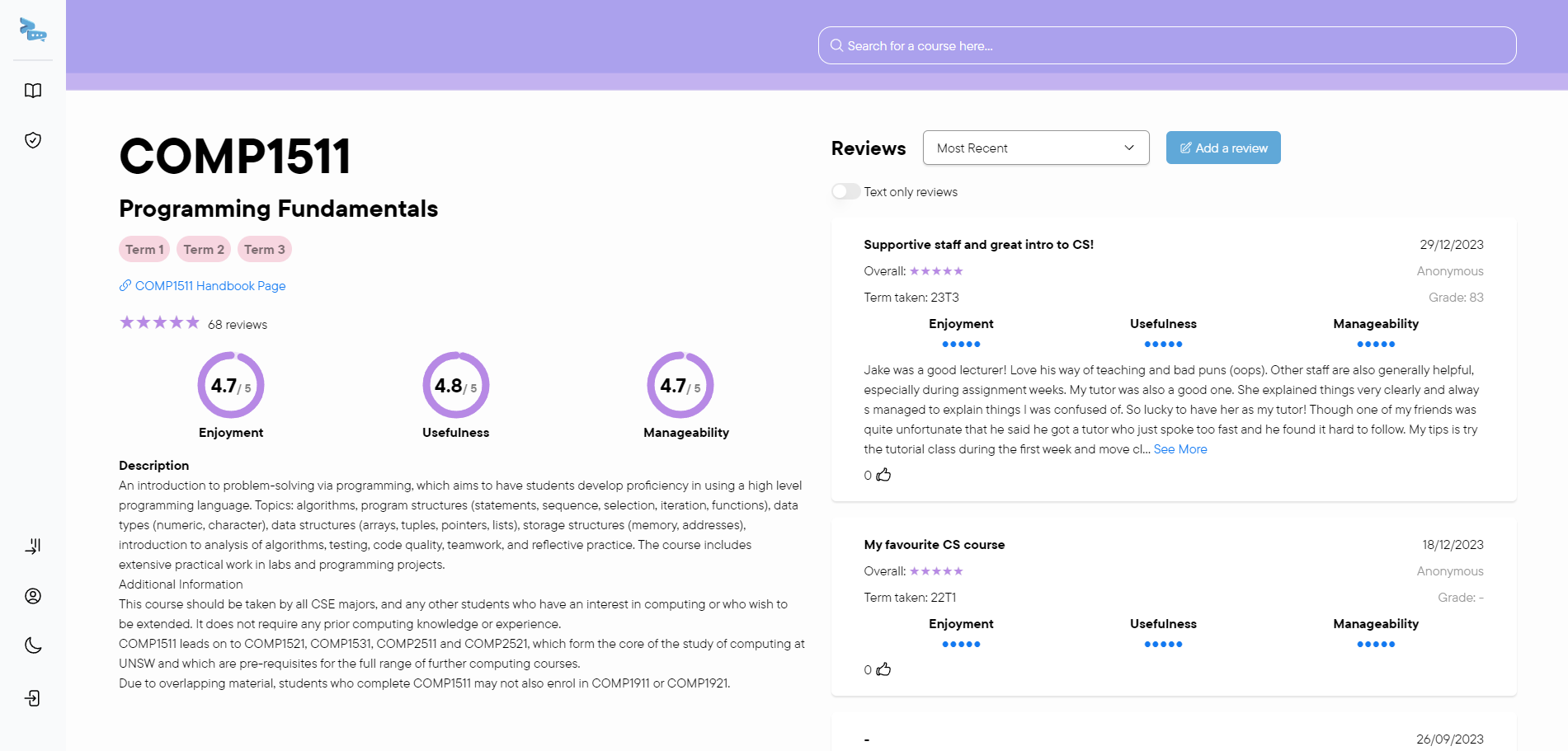This screenshot has height=751, width=1568.
Task: Click the logout icon in the sidebar
Action: (x=33, y=698)
